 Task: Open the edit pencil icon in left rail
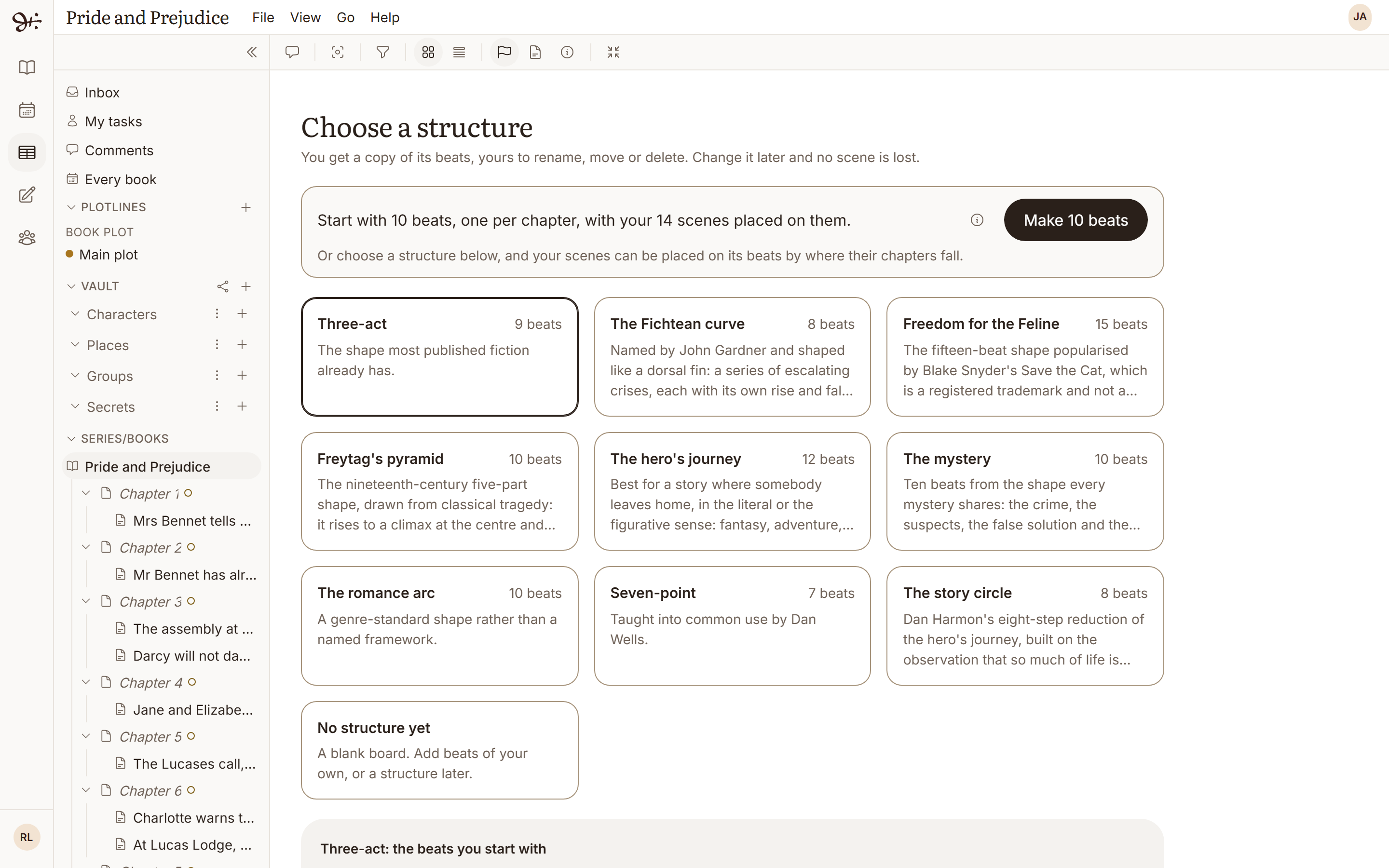coord(27,195)
